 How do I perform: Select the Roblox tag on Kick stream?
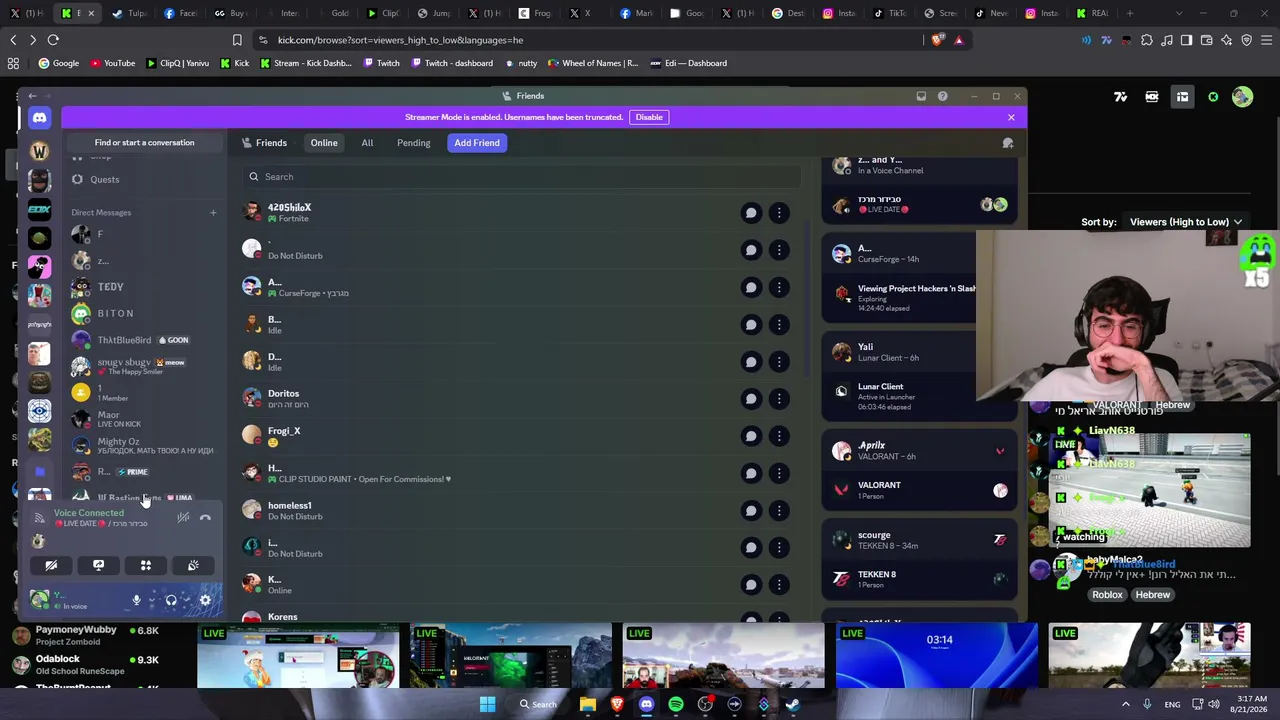click(x=1107, y=595)
